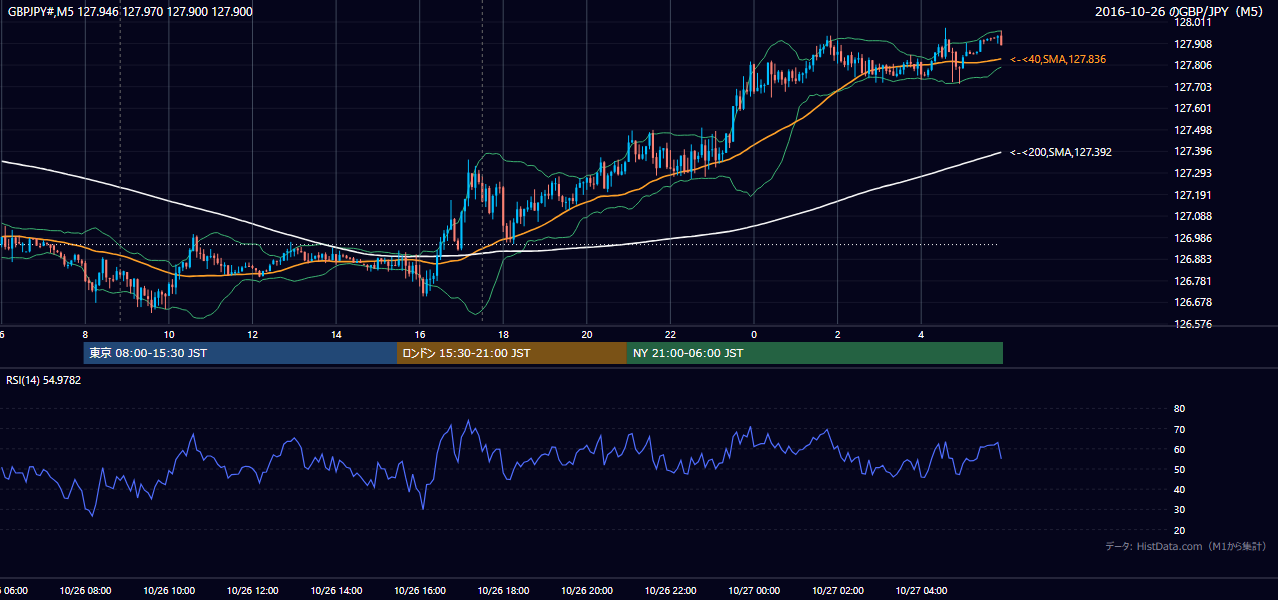Screen dimensions: 1278x600
Task: Click price axis label 127.396
Action: (x=1194, y=152)
